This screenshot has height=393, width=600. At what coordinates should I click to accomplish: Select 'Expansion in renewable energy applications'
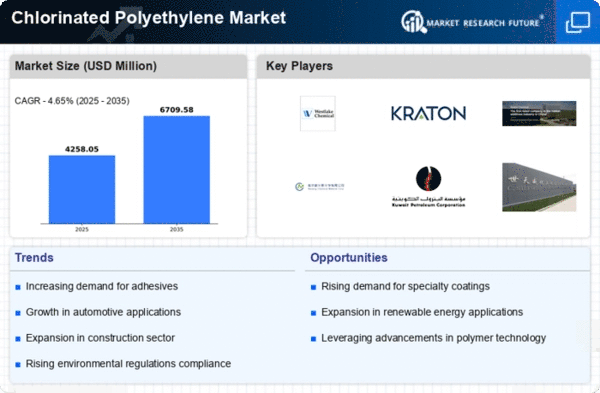[422, 312]
